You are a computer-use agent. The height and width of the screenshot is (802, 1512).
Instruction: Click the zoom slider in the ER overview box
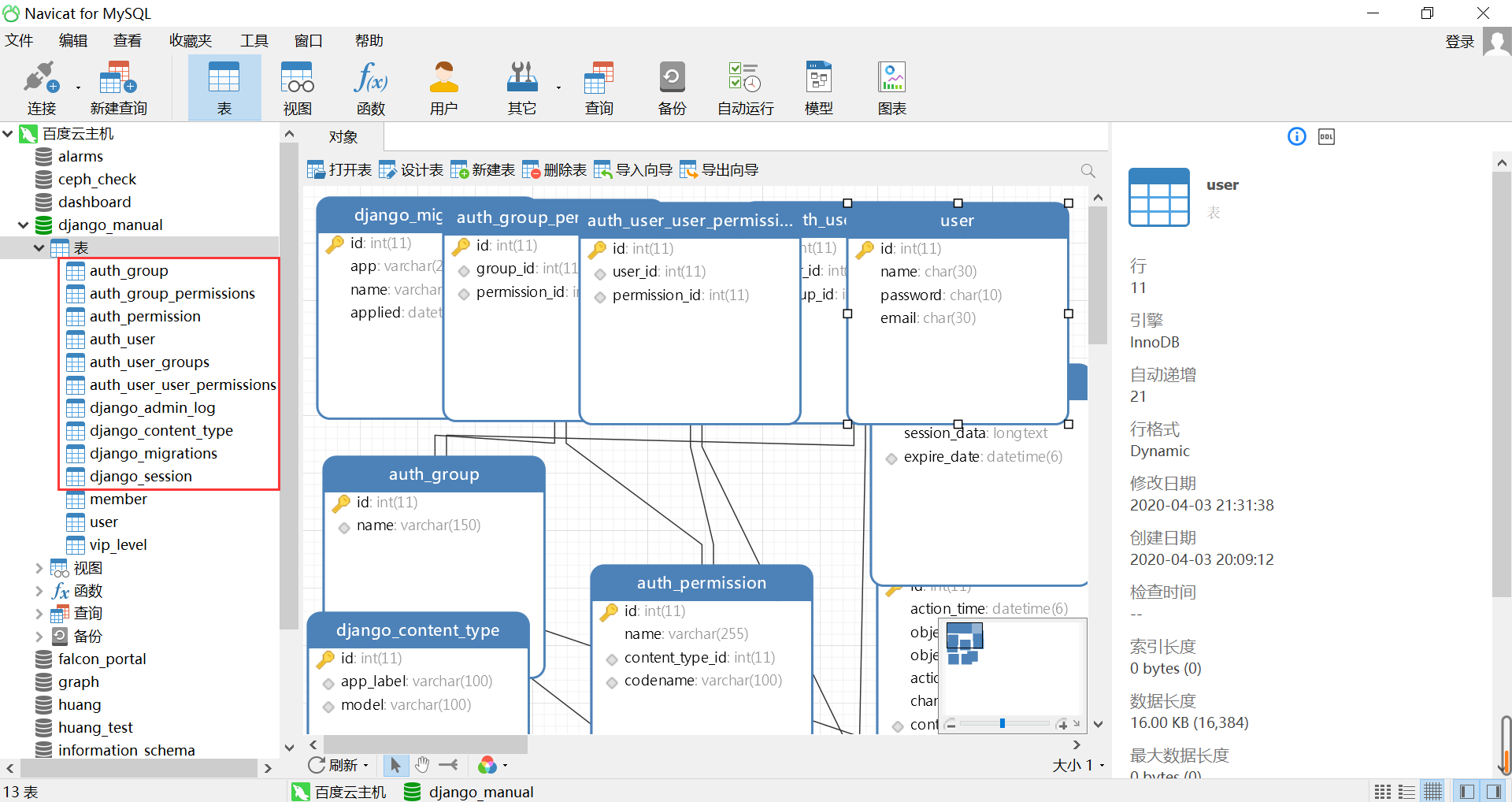click(x=1004, y=723)
